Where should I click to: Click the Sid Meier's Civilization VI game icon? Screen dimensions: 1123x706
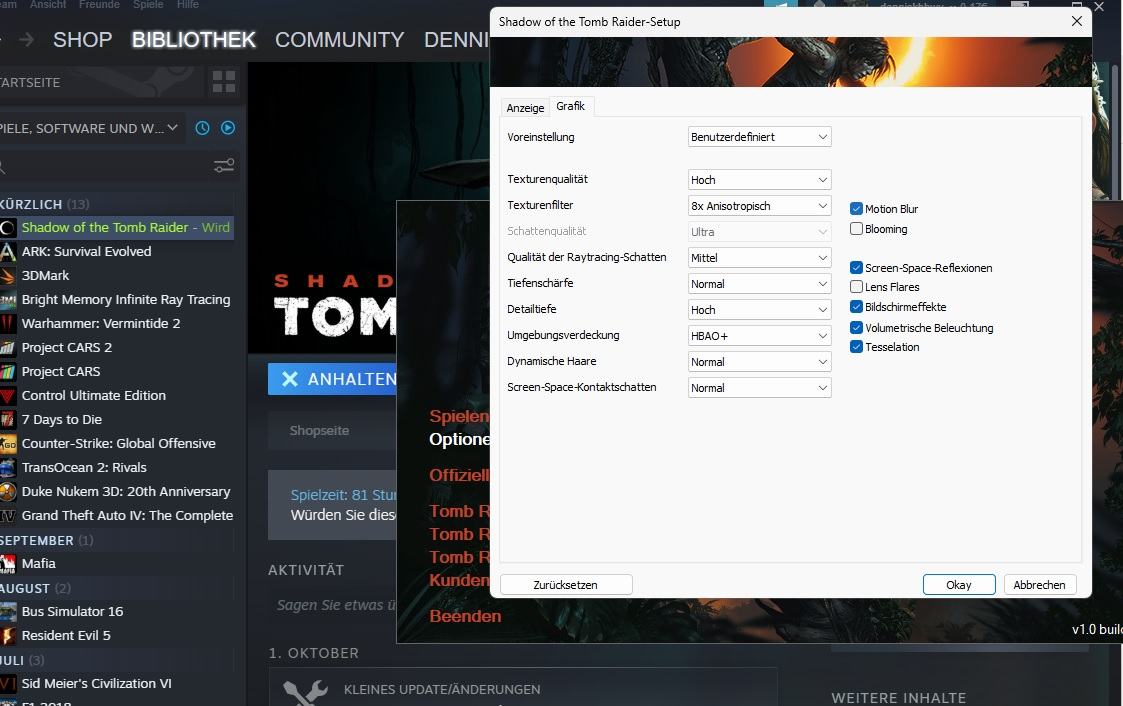[8, 684]
